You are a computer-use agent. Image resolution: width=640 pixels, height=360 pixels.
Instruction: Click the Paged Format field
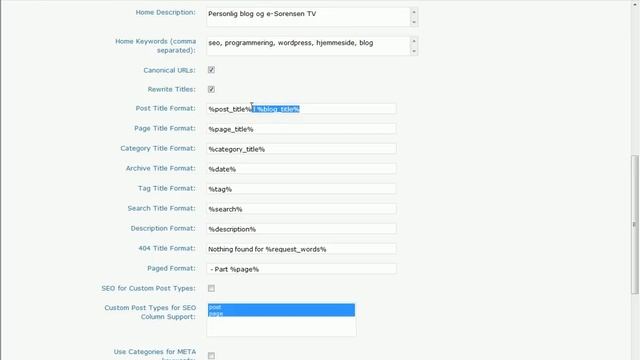click(x=301, y=269)
